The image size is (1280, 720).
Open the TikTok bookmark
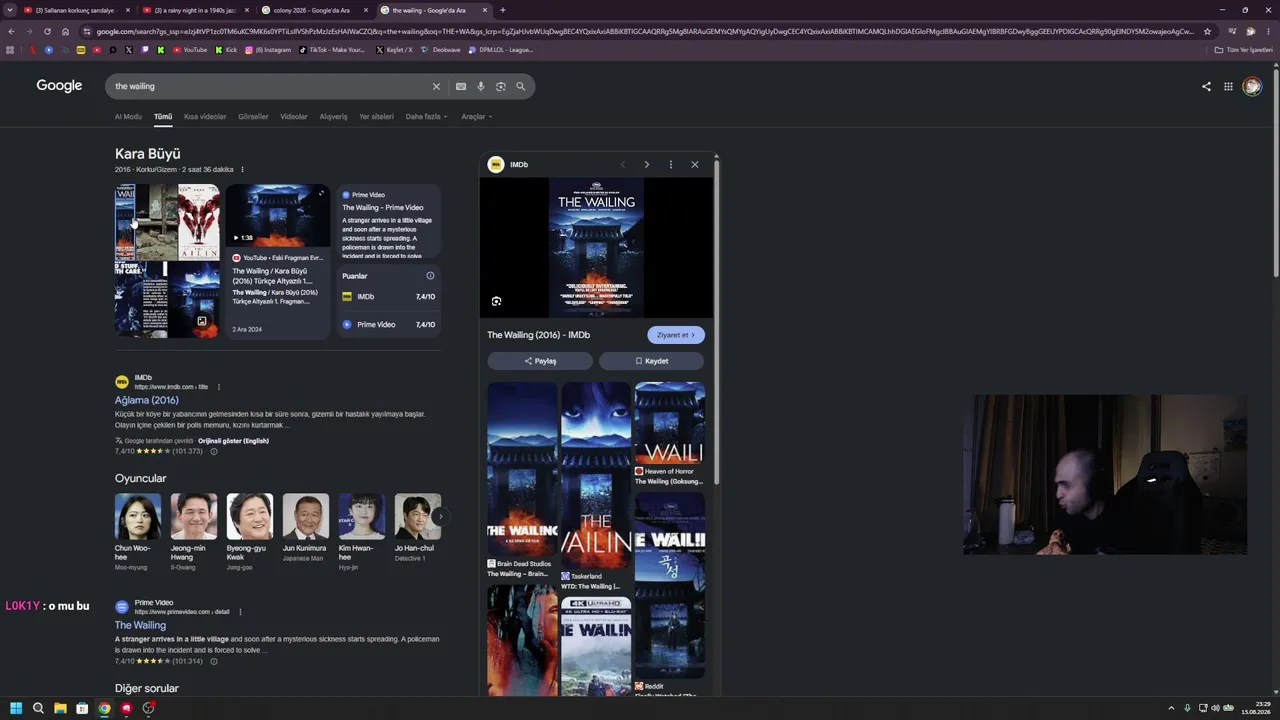[x=332, y=50]
